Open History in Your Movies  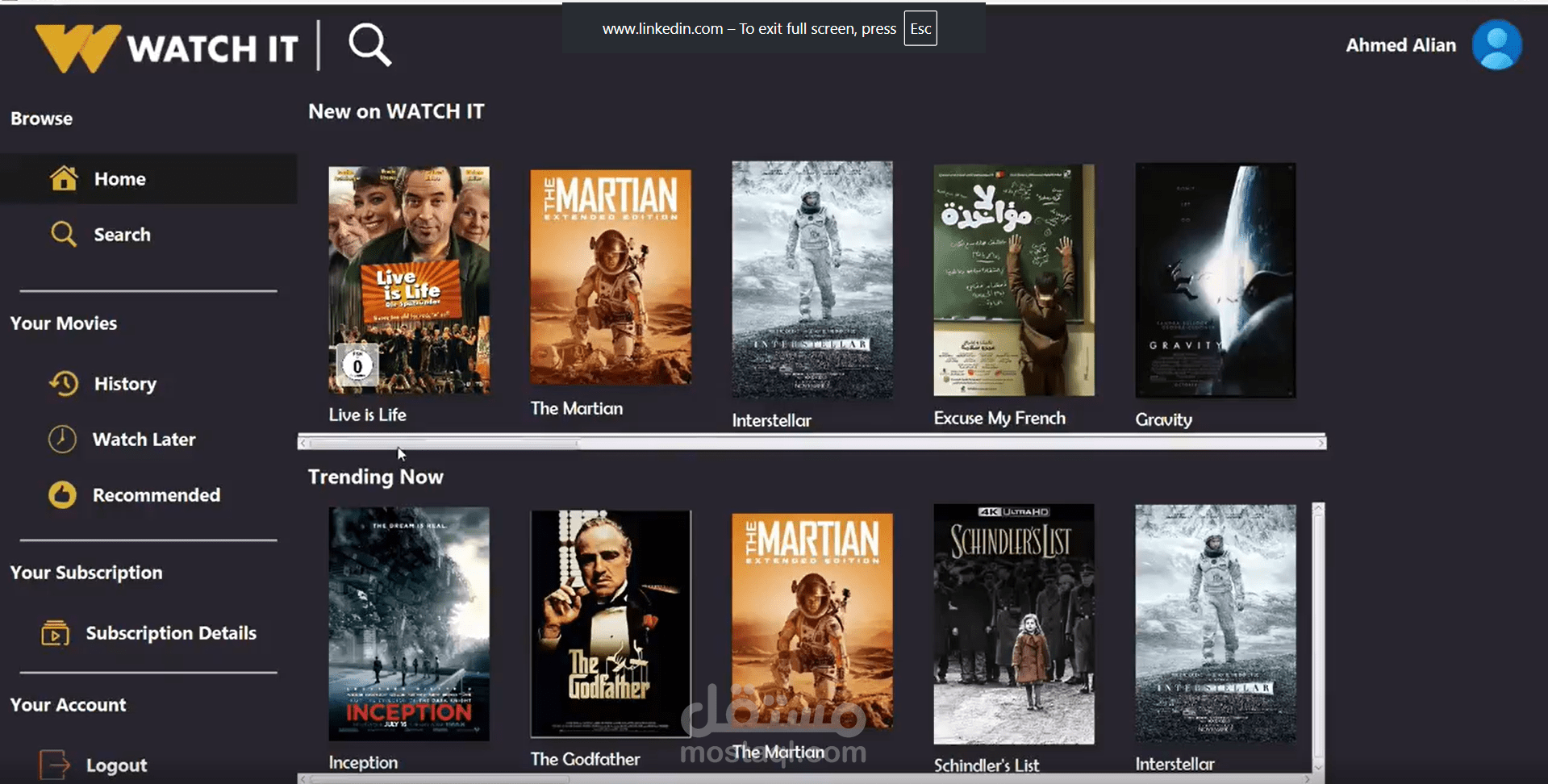tap(125, 384)
